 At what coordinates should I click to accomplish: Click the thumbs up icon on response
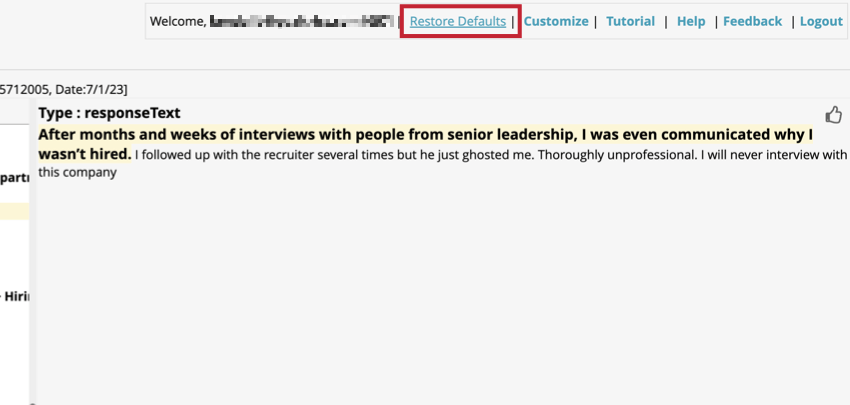[x=834, y=114]
